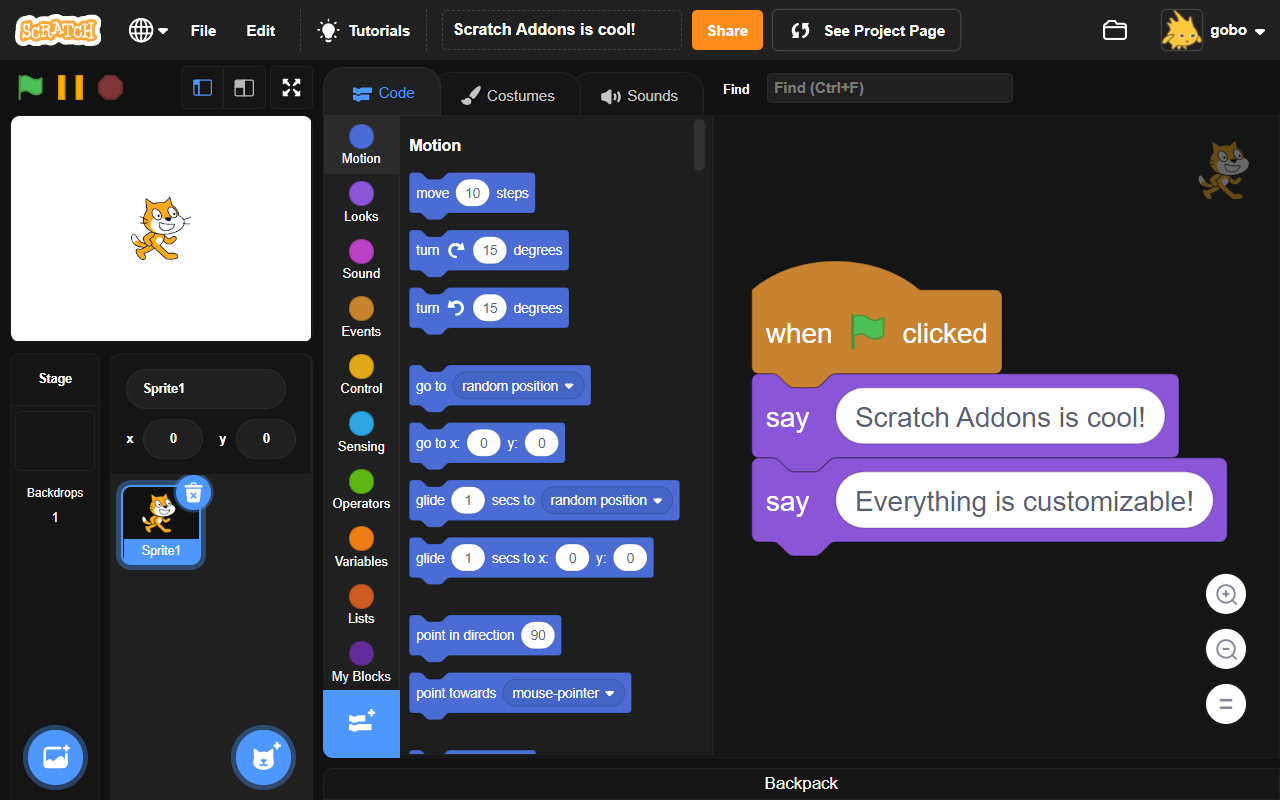
Task: Open the language selection globe dropdown
Action: click(146, 30)
